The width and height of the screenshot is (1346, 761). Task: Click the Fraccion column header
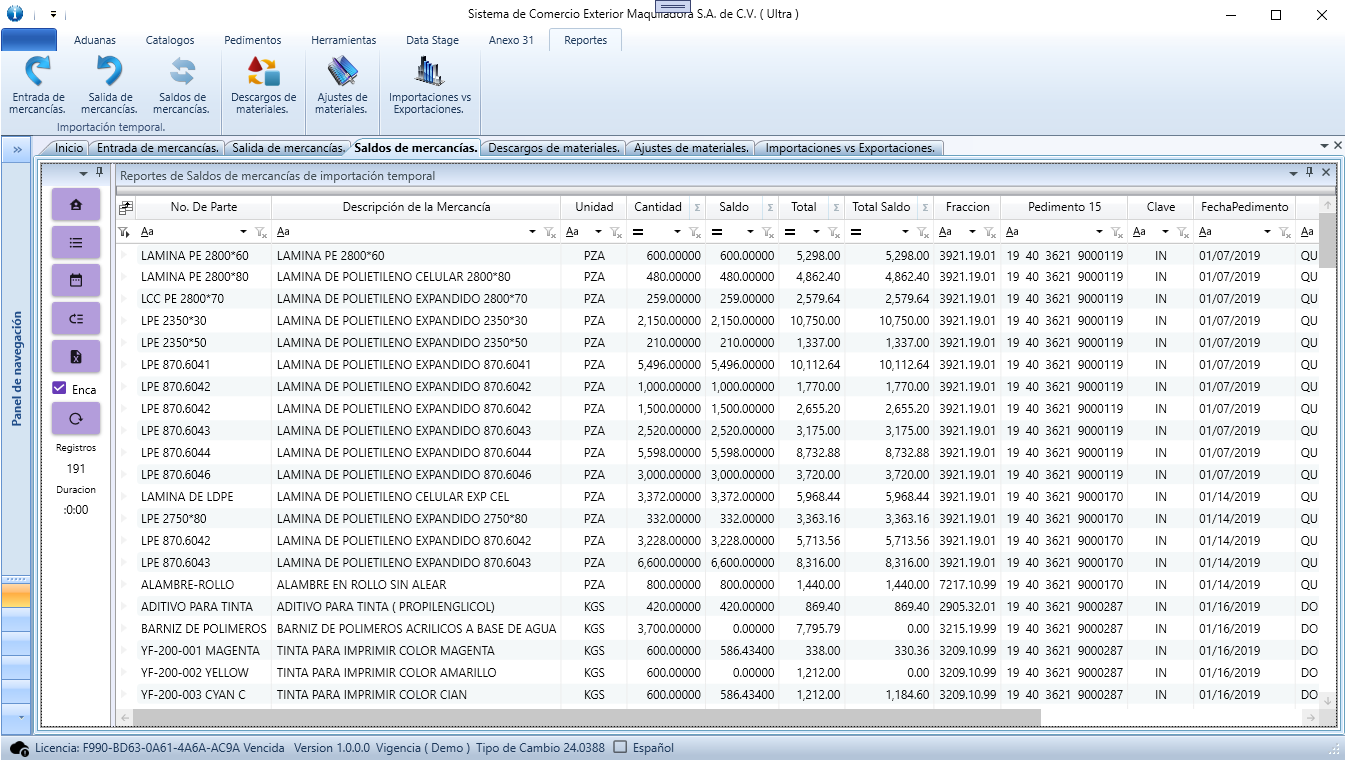[967, 207]
